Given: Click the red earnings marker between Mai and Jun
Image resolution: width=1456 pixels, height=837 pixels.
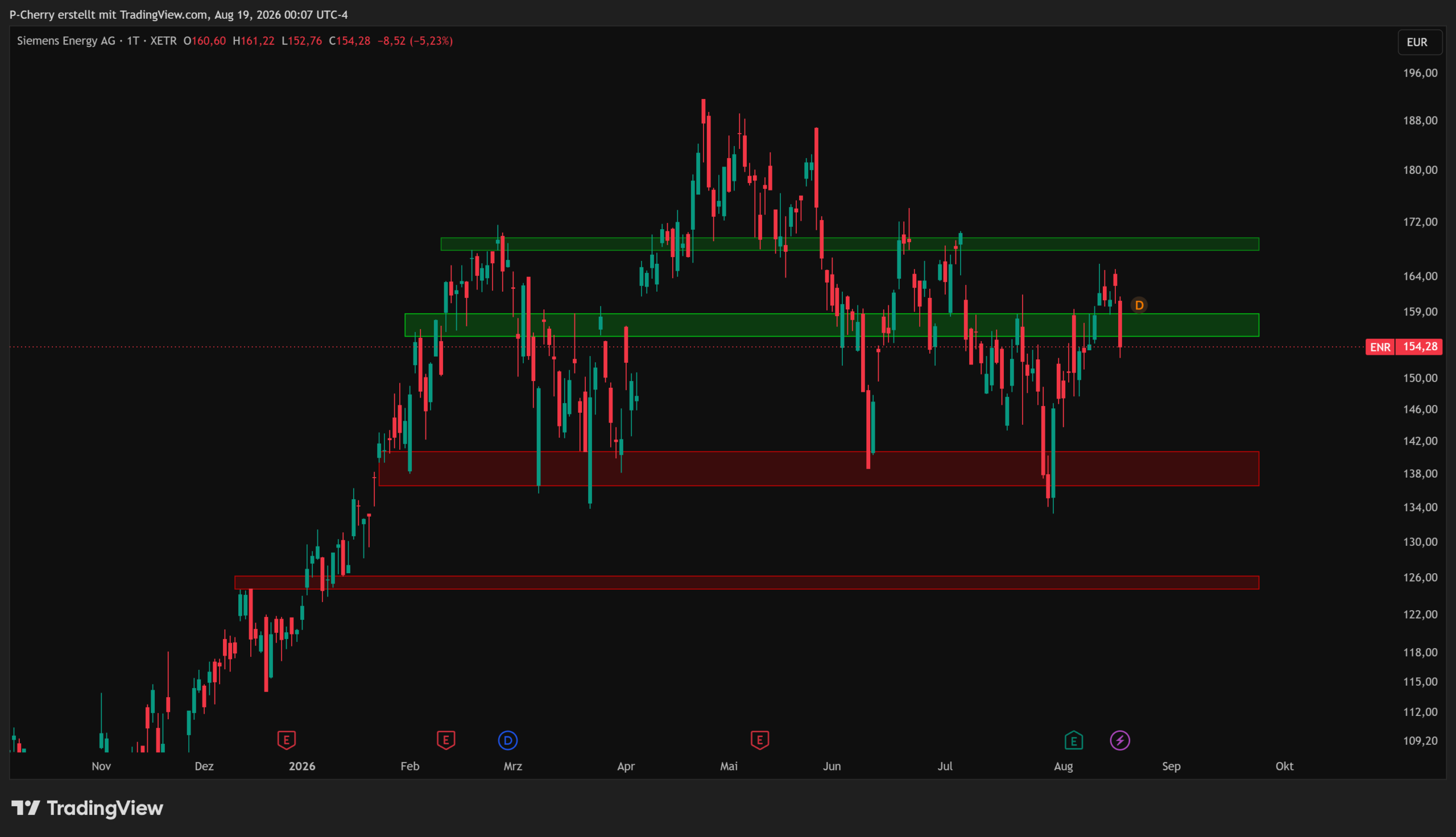Looking at the screenshot, I should click(760, 740).
